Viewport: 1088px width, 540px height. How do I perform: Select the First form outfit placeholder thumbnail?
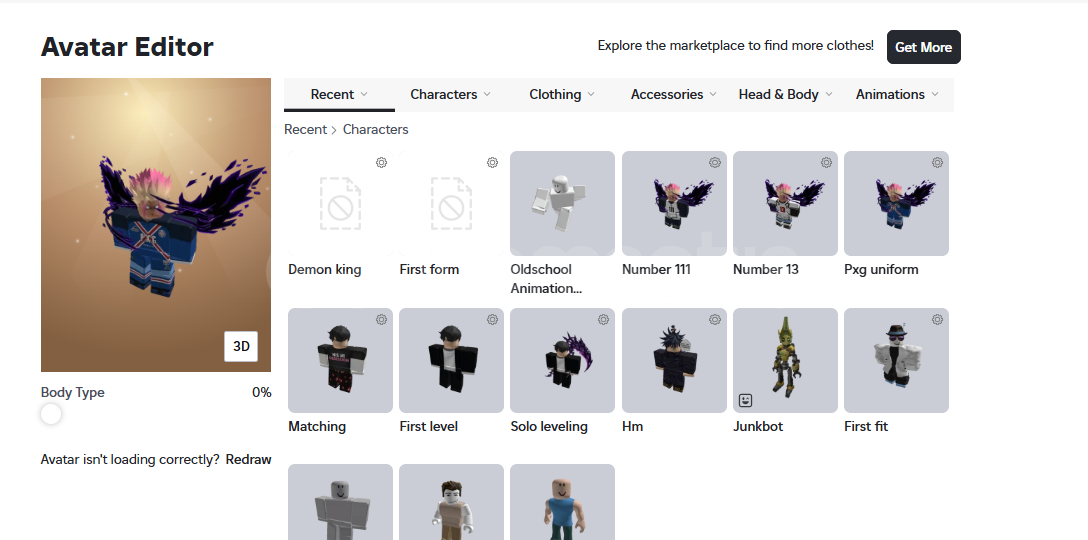pos(451,203)
